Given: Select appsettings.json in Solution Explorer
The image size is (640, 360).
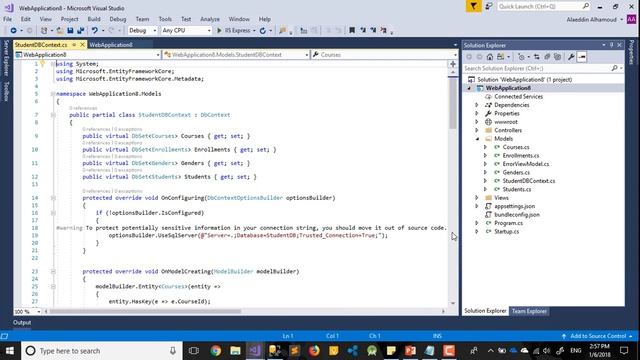Looking at the screenshot, I should click(514, 206).
